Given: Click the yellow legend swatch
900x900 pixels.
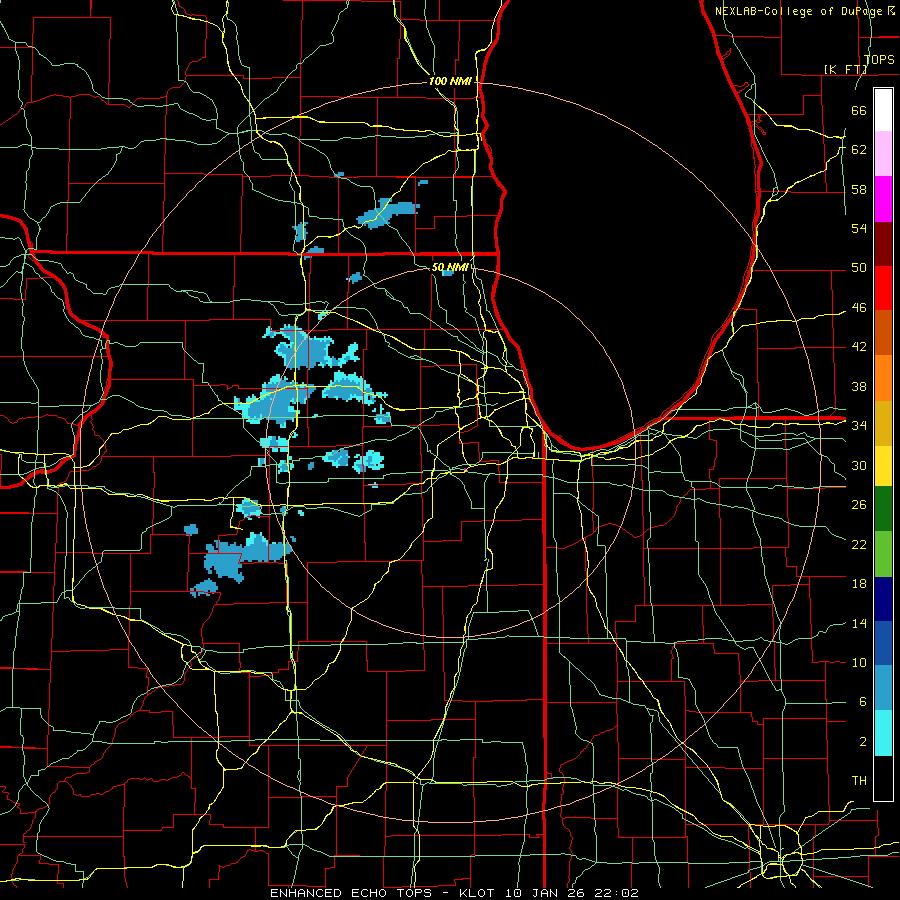Looking at the screenshot, I should tap(883, 465).
